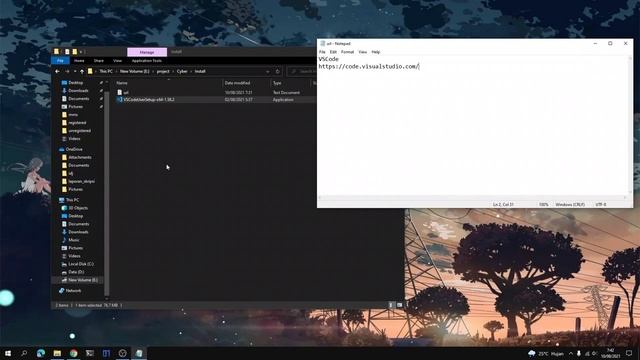Go up one folder level
The height and width of the screenshot is (360, 640).
tap(82, 71)
